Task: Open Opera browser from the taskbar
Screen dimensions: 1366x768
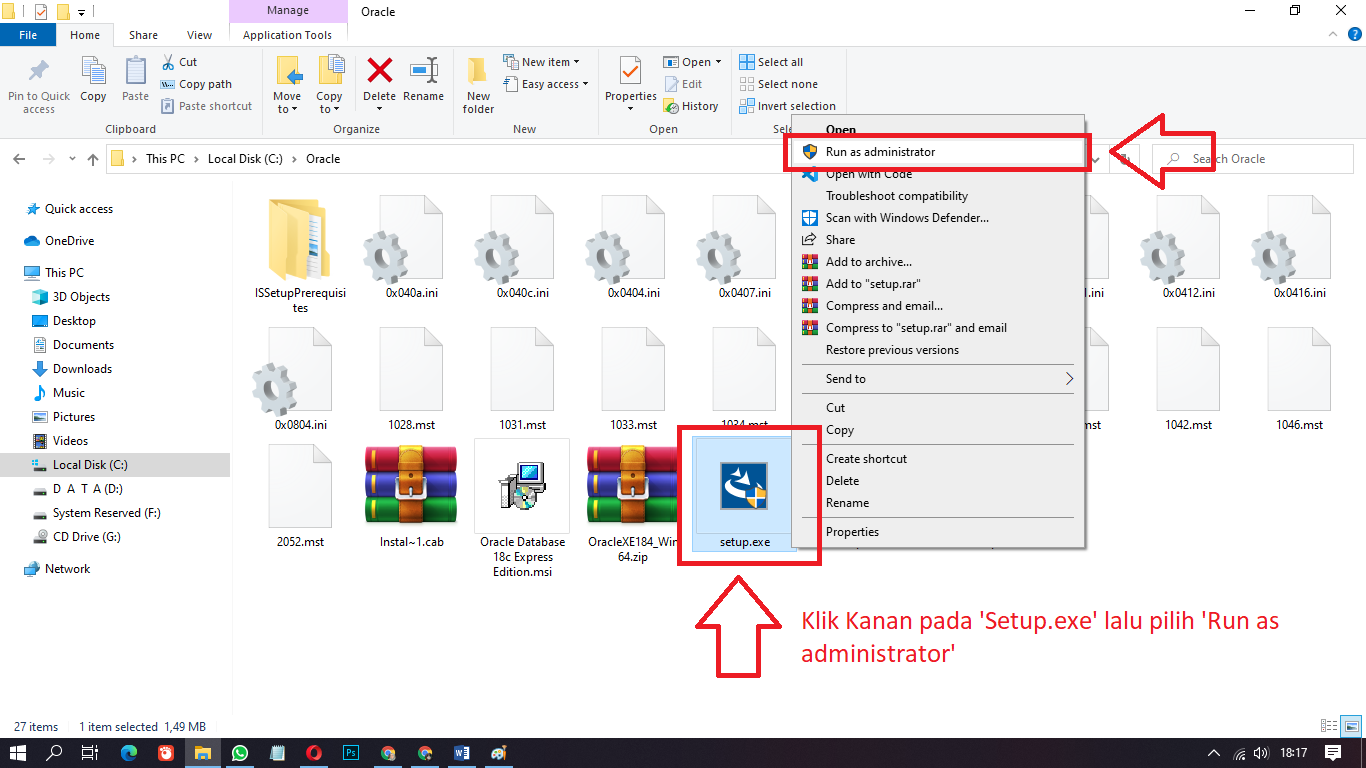Action: (314, 753)
